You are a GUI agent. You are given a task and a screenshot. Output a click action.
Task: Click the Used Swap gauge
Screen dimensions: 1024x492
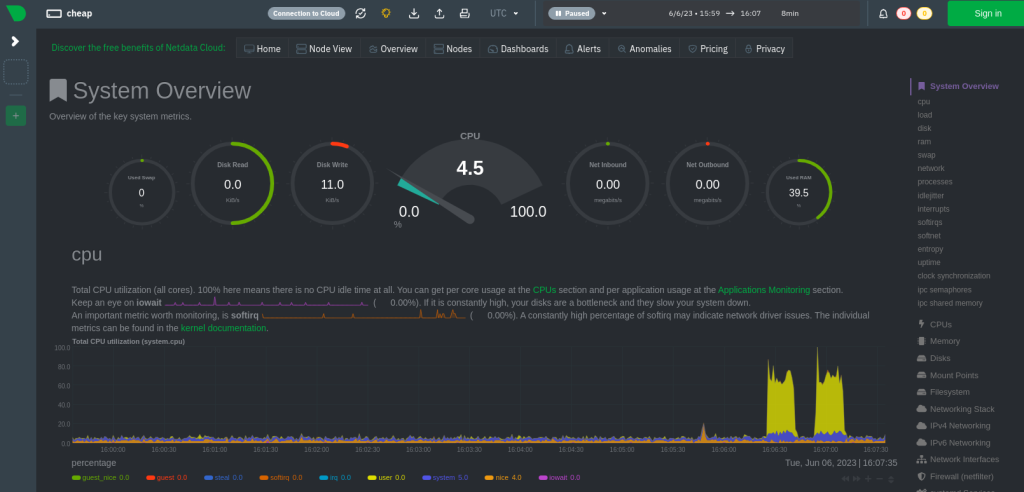tap(142, 192)
